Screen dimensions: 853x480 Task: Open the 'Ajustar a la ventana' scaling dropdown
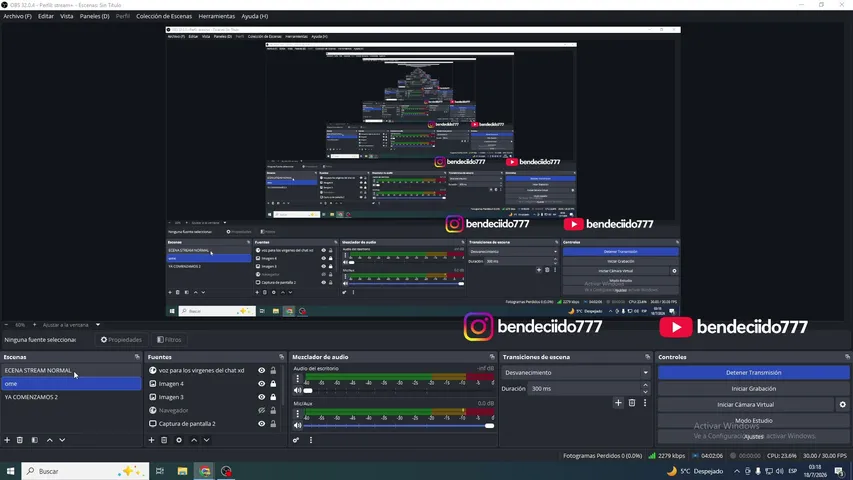tap(72, 325)
